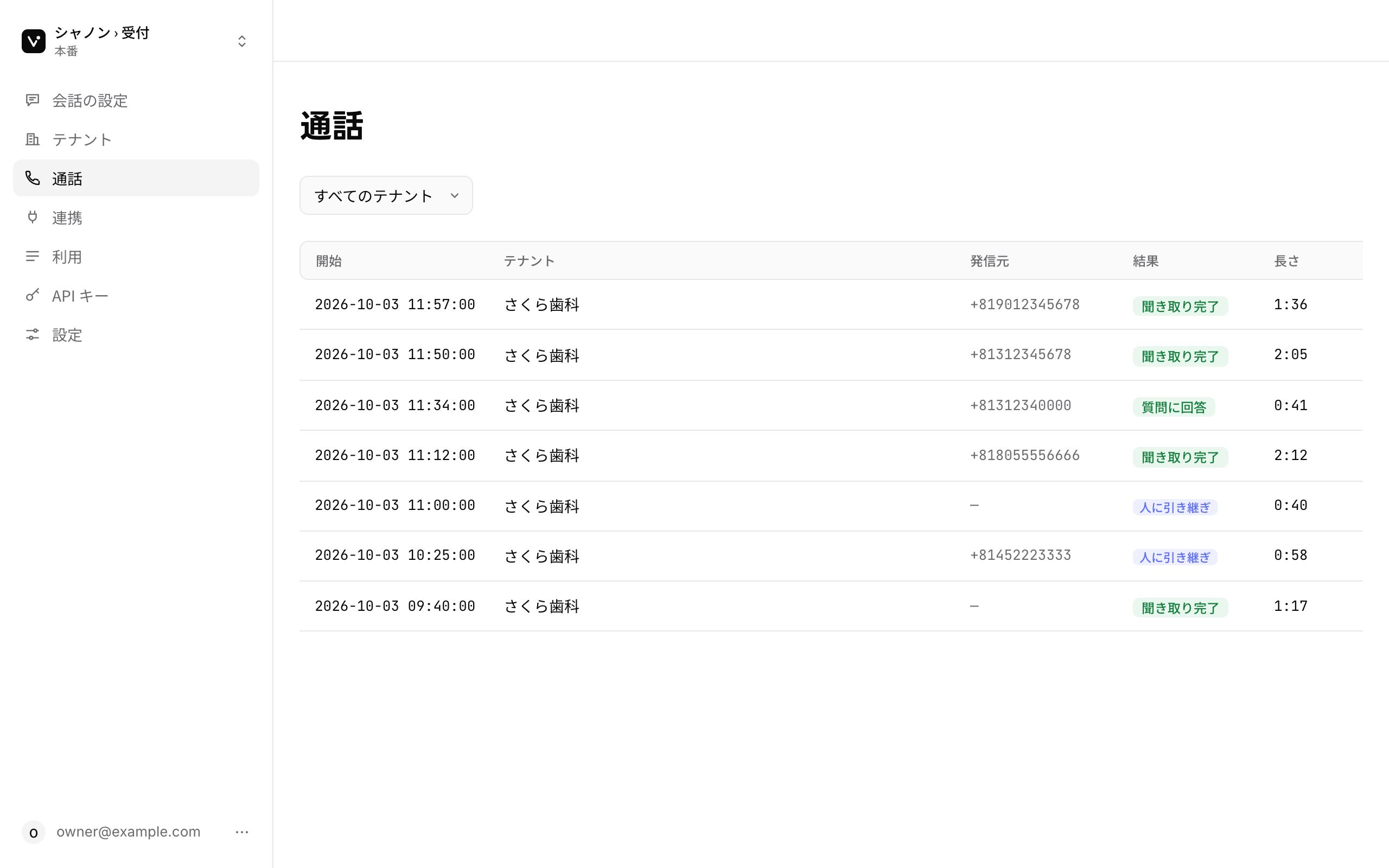
Task: Click the 利用 lines icon
Action: (x=33, y=256)
